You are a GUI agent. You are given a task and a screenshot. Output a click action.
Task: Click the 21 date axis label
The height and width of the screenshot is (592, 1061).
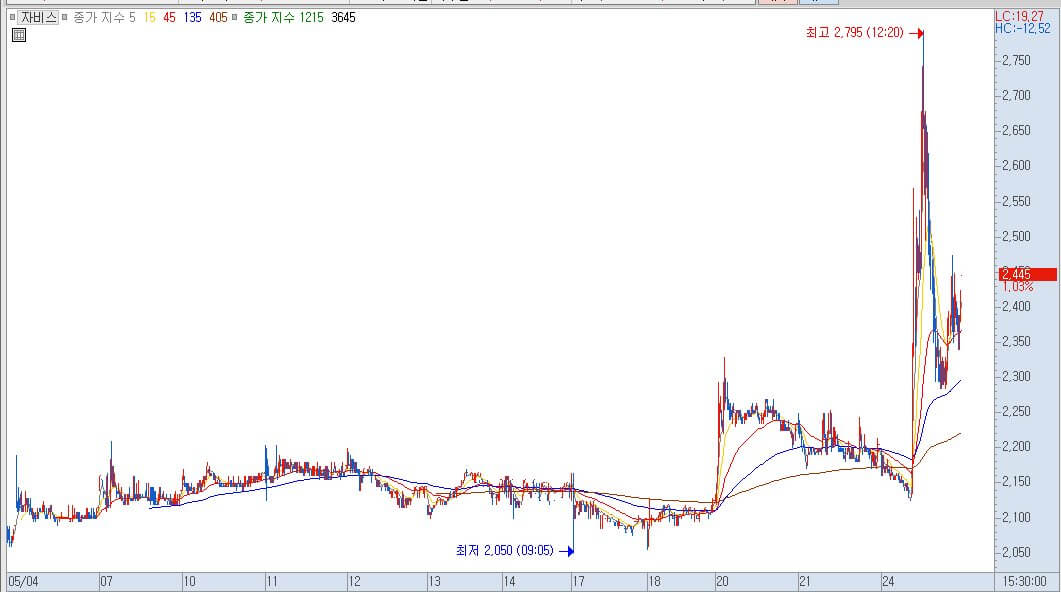[x=805, y=581]
